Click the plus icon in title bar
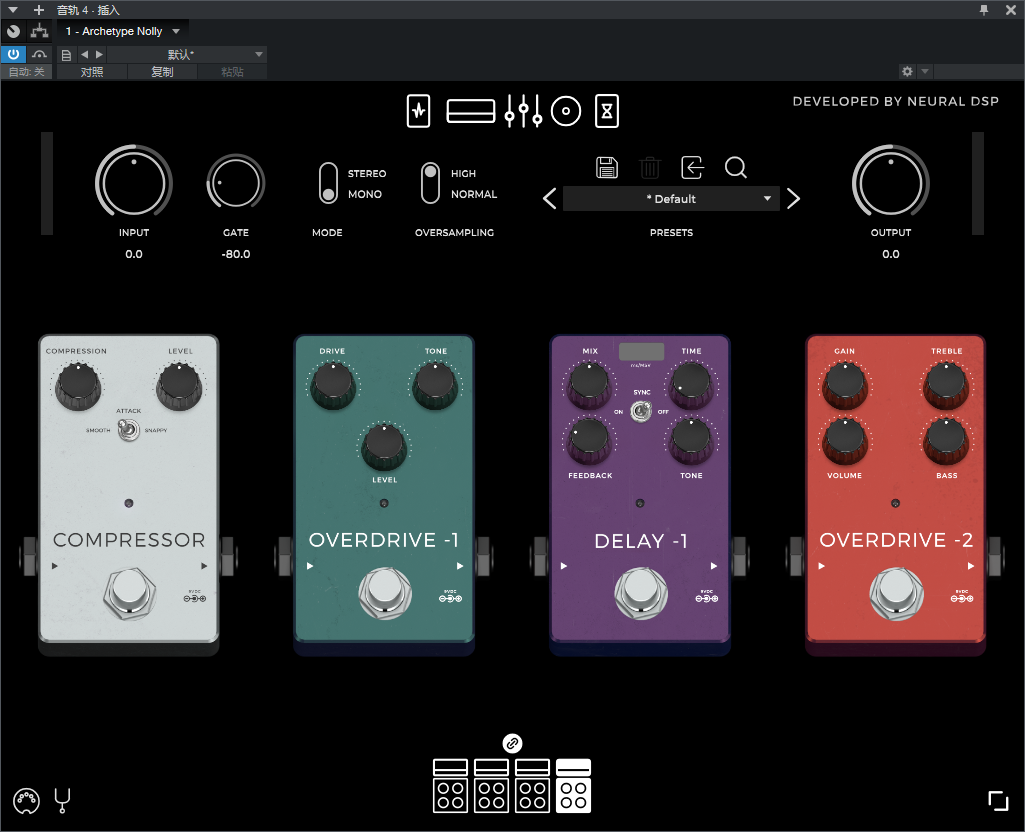1025x832 pixels. pos(39,10)
